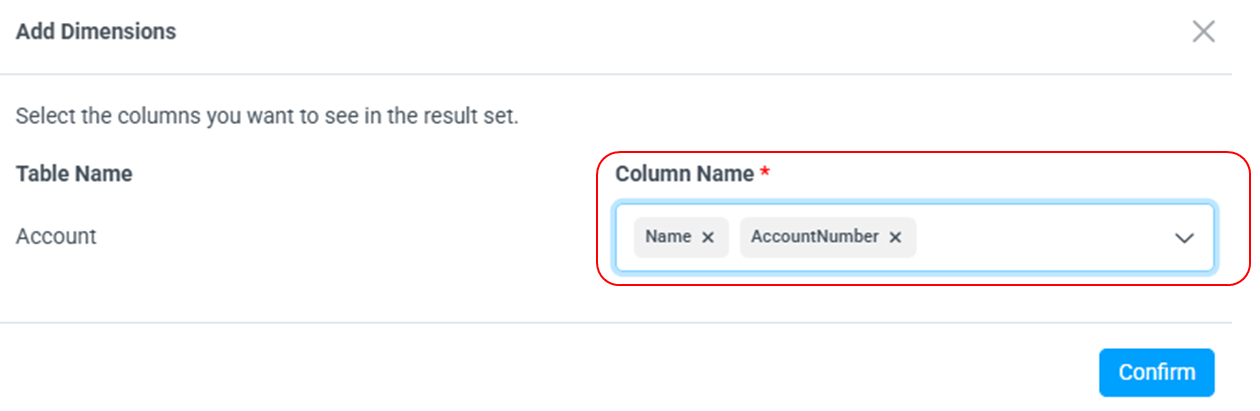This screenshot has width=1260, height=411.
Task: Click the "Select the columns" instruction text
Action: tap(267, 116)
